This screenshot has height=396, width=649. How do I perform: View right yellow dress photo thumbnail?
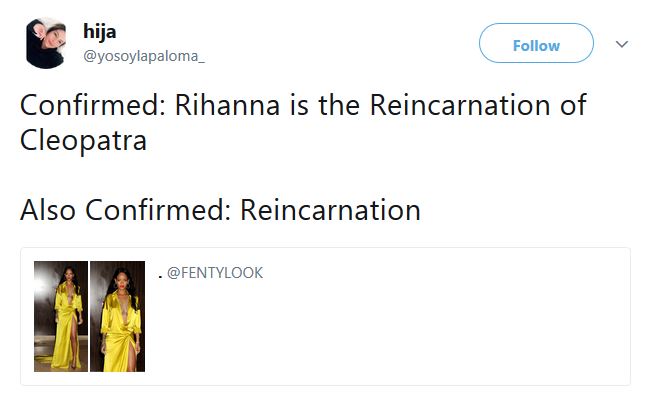[x=118, y=316]
